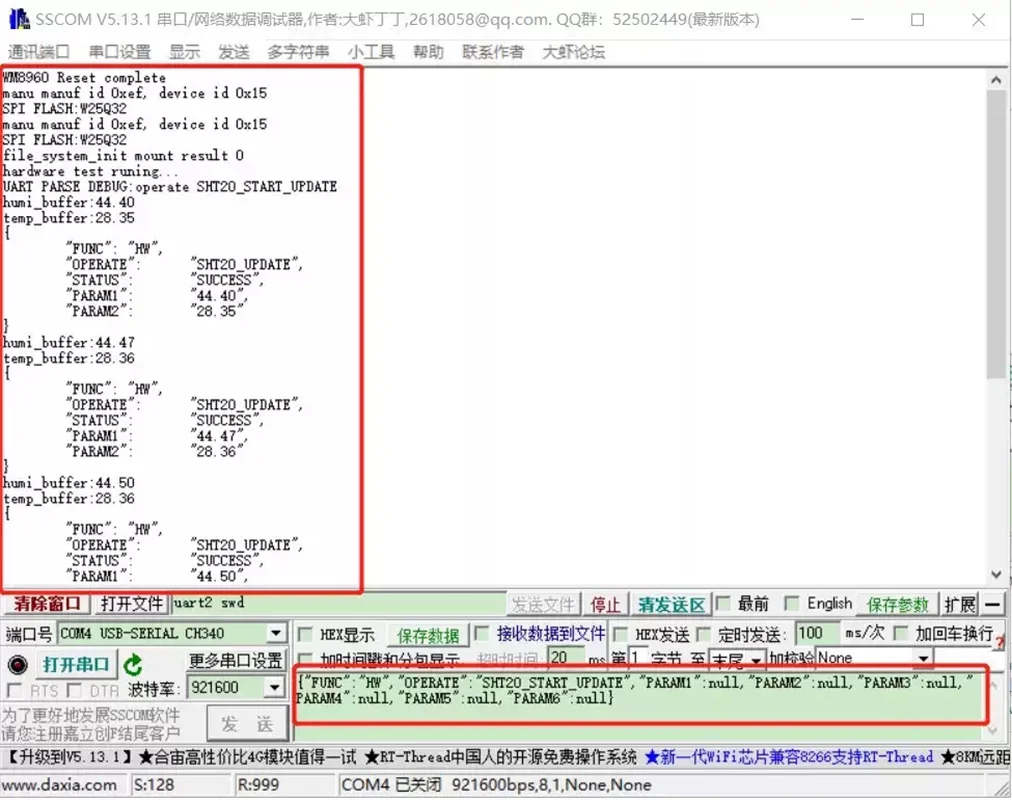
Task: Open the 末尾 byte position dropdown
Action: tap(755, 659)
